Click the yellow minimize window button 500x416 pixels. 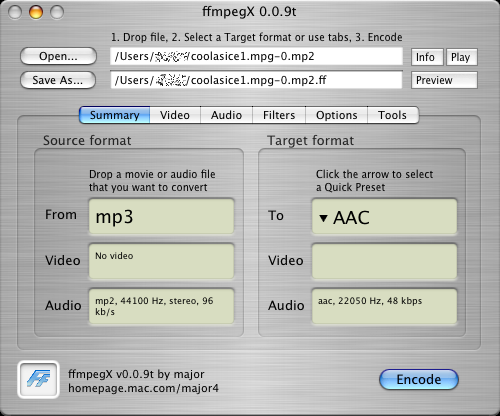(36, 12)
